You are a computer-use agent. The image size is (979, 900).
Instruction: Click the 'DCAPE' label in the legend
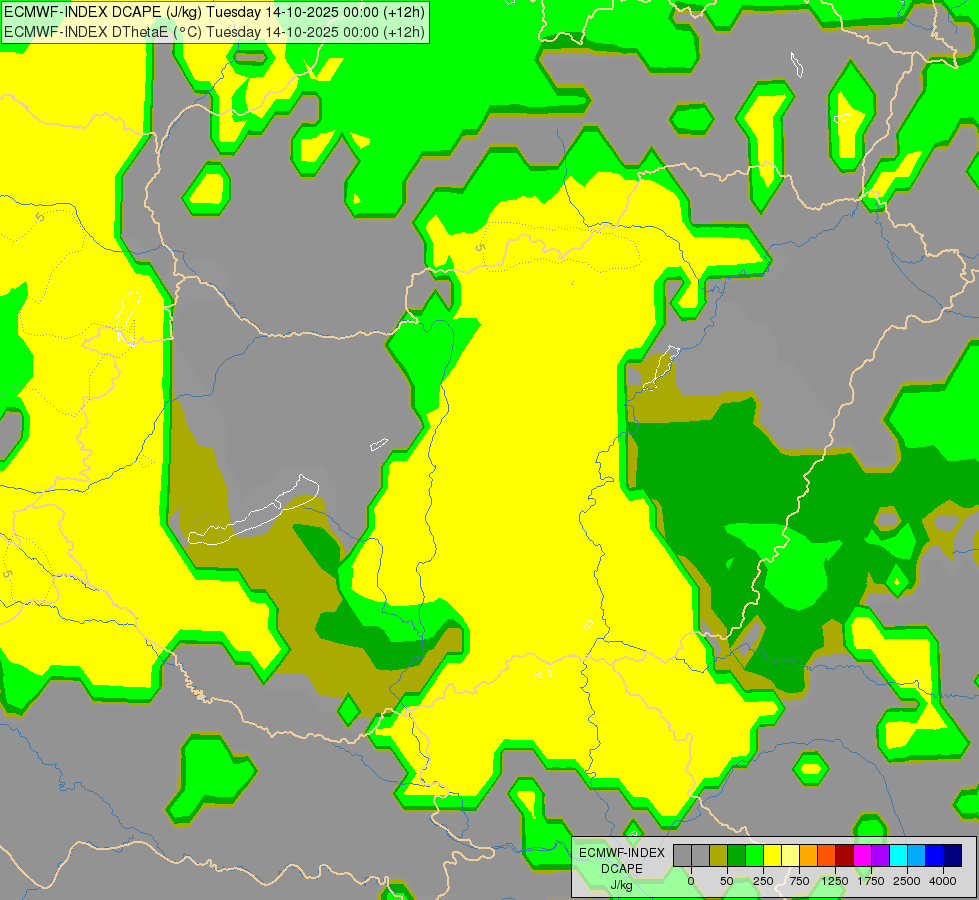pyautogui.click(x=622, y=869)
